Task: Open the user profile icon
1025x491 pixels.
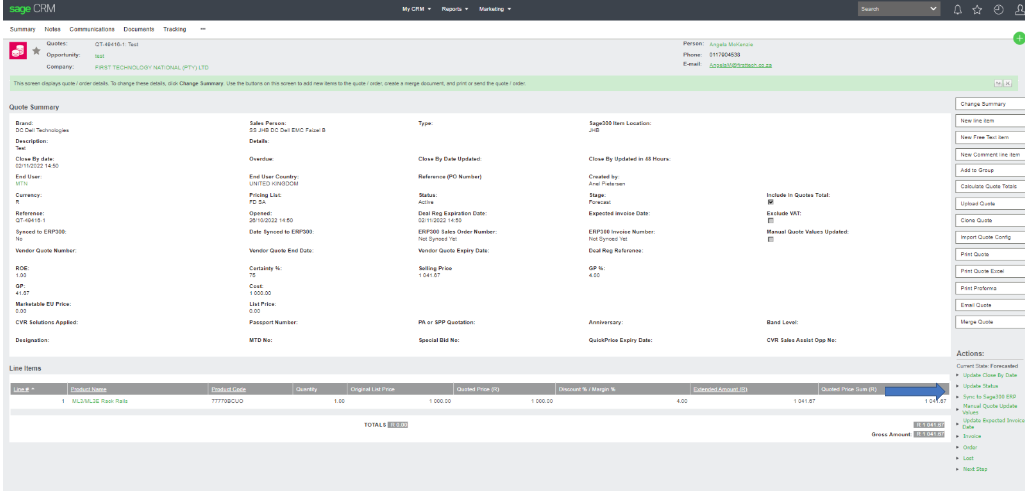Action: click(1017, 9)
